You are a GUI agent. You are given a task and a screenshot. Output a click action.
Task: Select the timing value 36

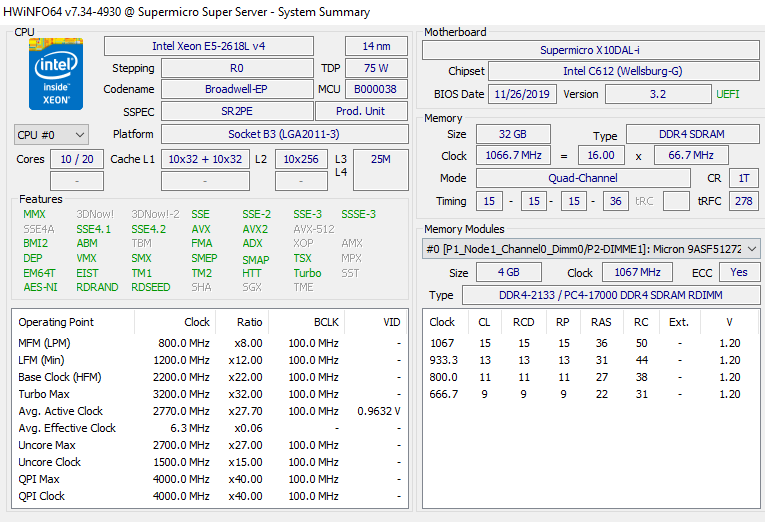pyautogui.click(x=616, y=201)
